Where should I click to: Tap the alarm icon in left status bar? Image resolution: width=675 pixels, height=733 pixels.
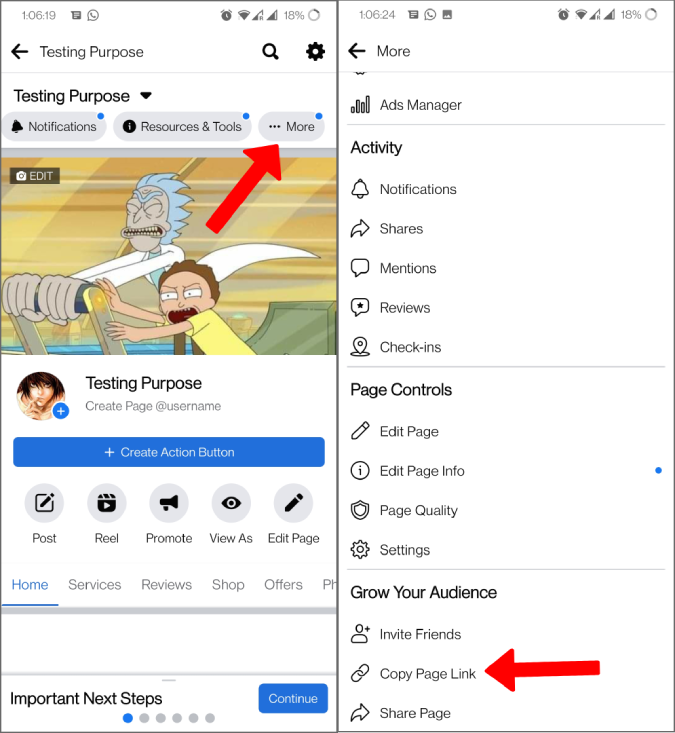coord(226,15)
